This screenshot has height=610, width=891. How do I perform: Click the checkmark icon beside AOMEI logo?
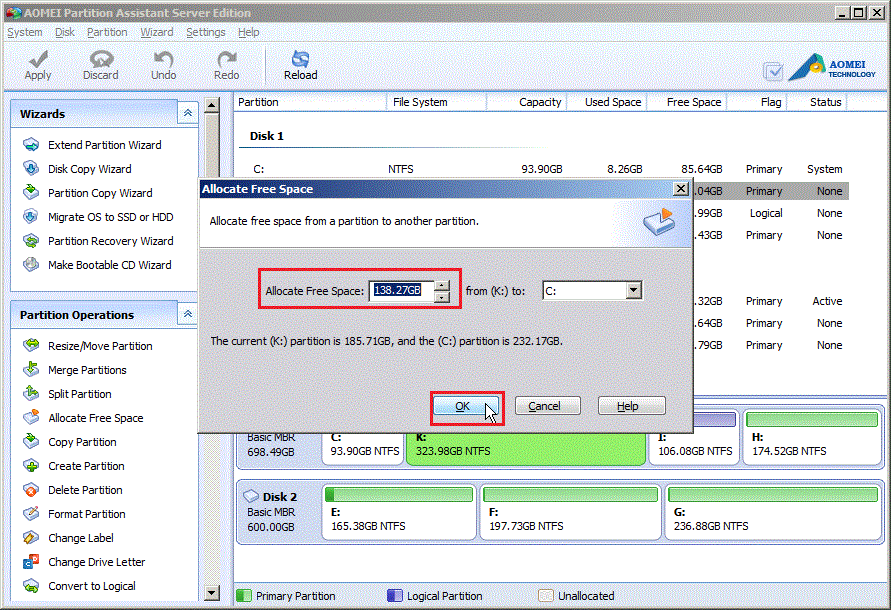click(773, 71)
